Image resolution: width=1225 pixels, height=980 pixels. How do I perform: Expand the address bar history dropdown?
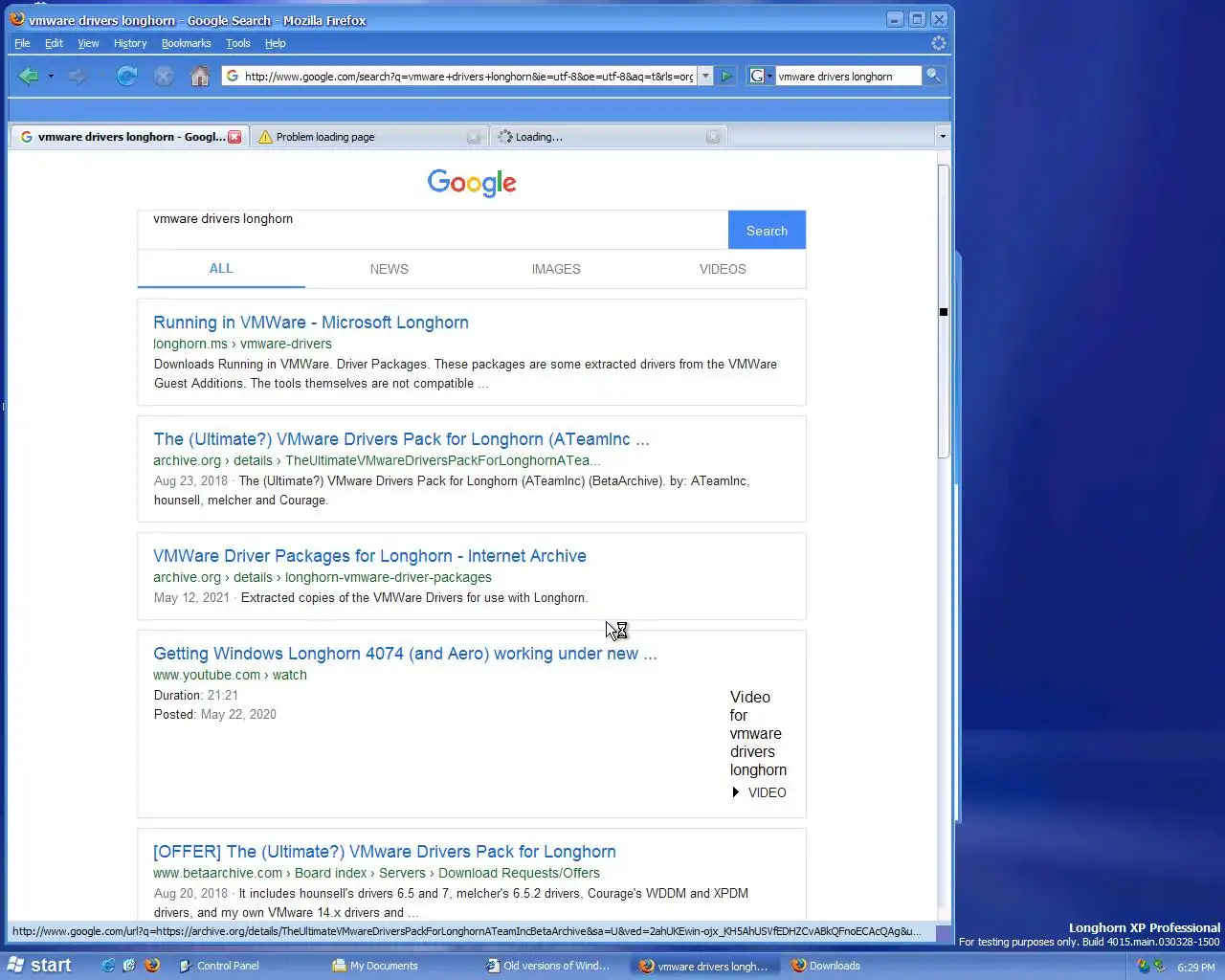(705, 77)
